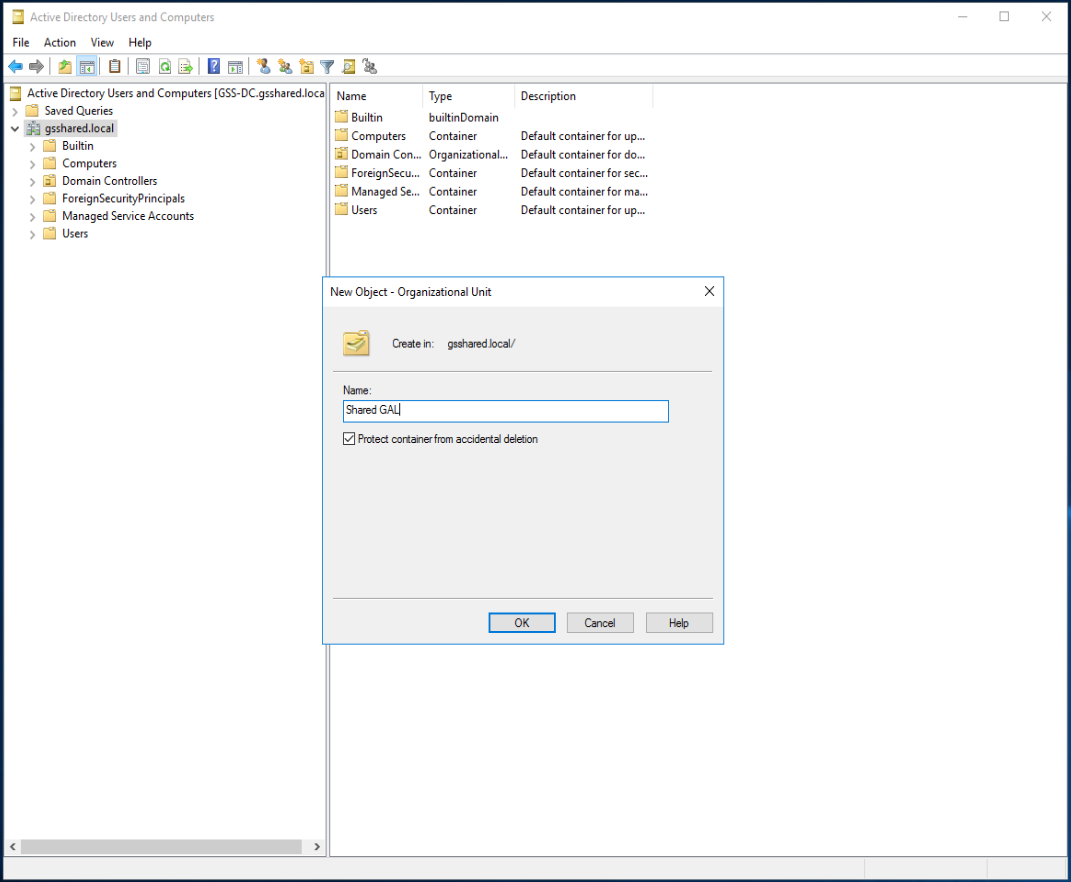Expand the Saved Queries tree node

(15, 111)
